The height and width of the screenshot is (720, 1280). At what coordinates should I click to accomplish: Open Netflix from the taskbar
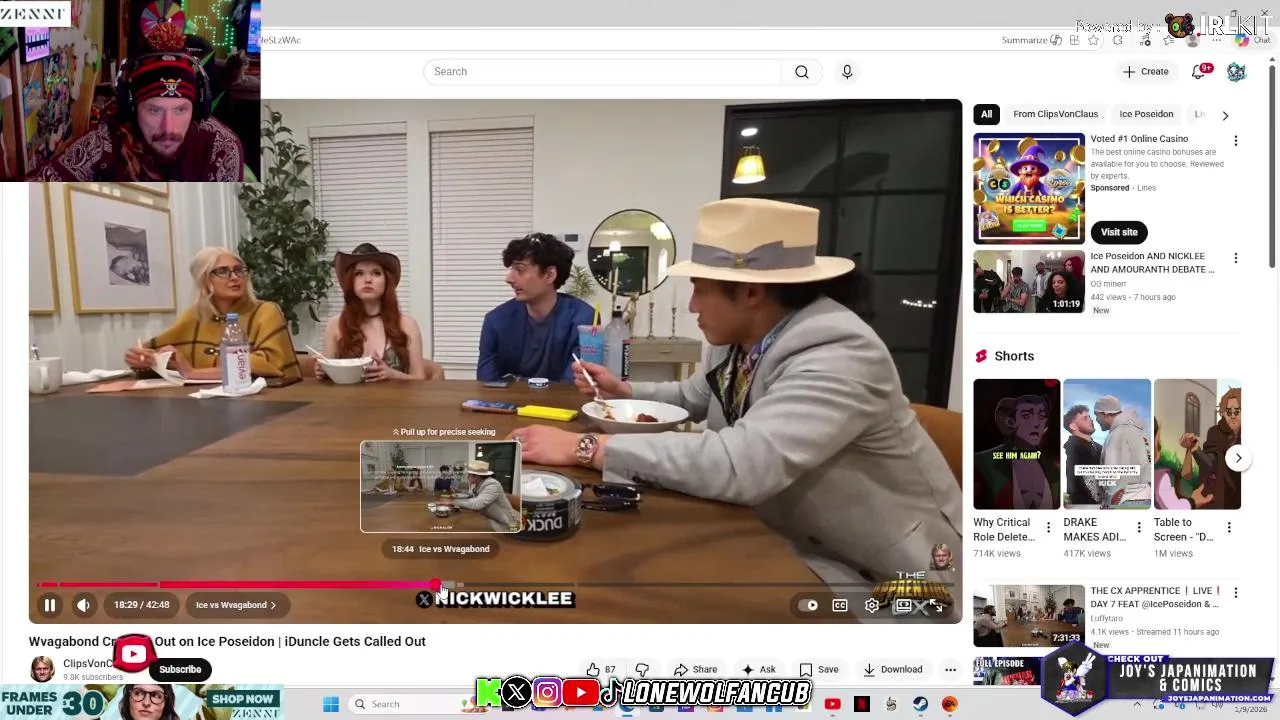[x=862, y=704]
